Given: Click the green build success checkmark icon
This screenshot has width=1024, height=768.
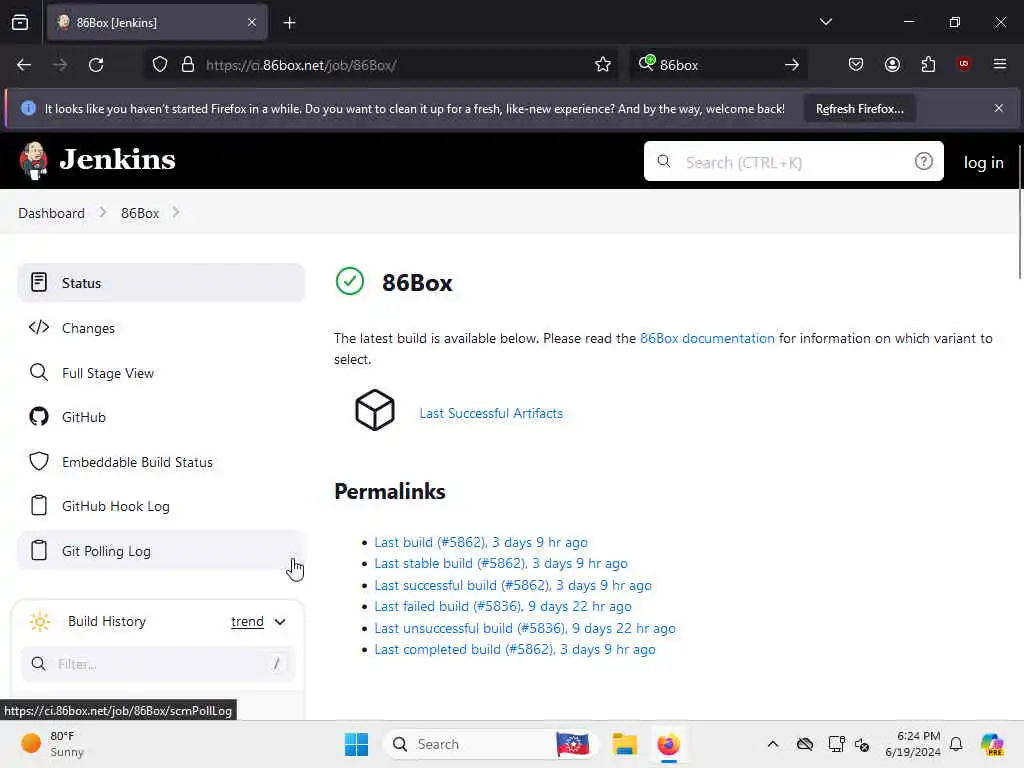Looking at the screenshot, I should tap(349, 281).
